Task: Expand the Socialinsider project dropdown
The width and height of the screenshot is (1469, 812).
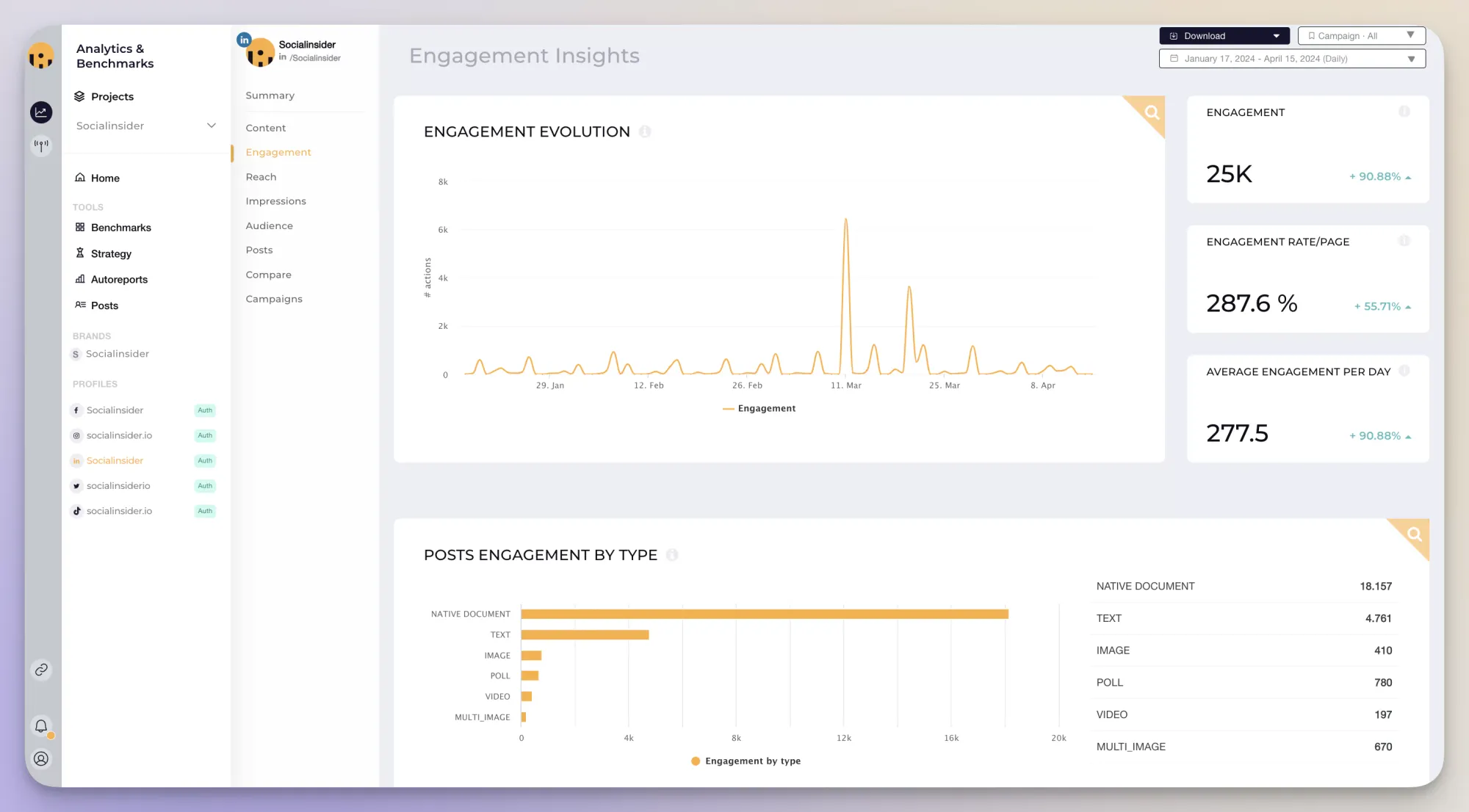Action: coord(145,126)
